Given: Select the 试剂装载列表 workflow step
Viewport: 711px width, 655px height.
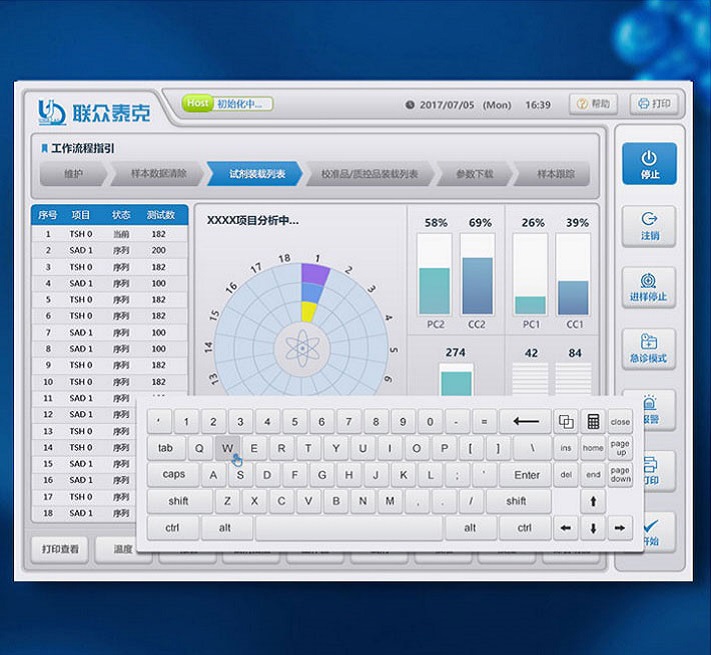Looking at the screenshot, I should click(x=256, y=174).
